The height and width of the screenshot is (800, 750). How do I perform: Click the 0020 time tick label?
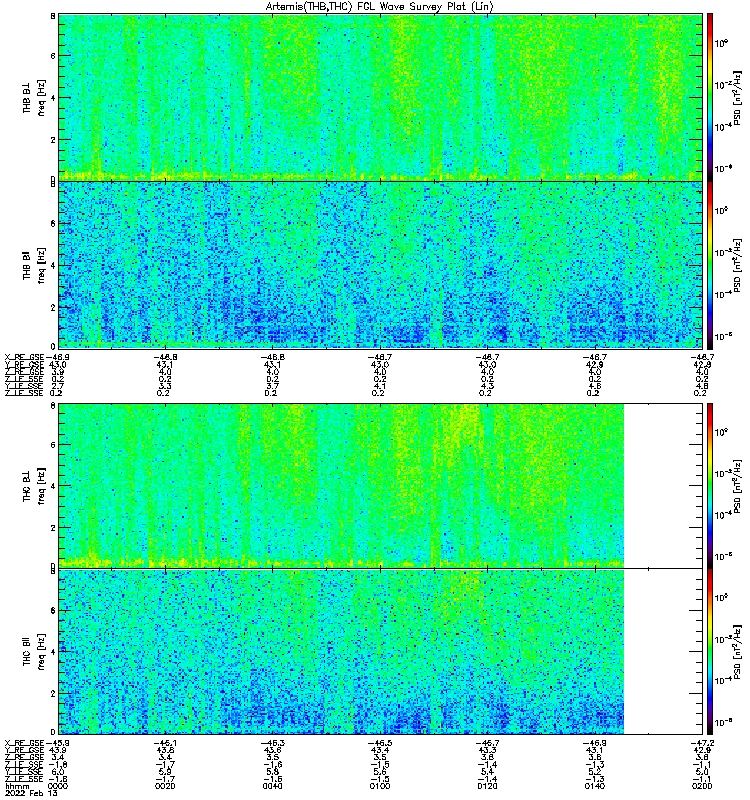(165, 786)
